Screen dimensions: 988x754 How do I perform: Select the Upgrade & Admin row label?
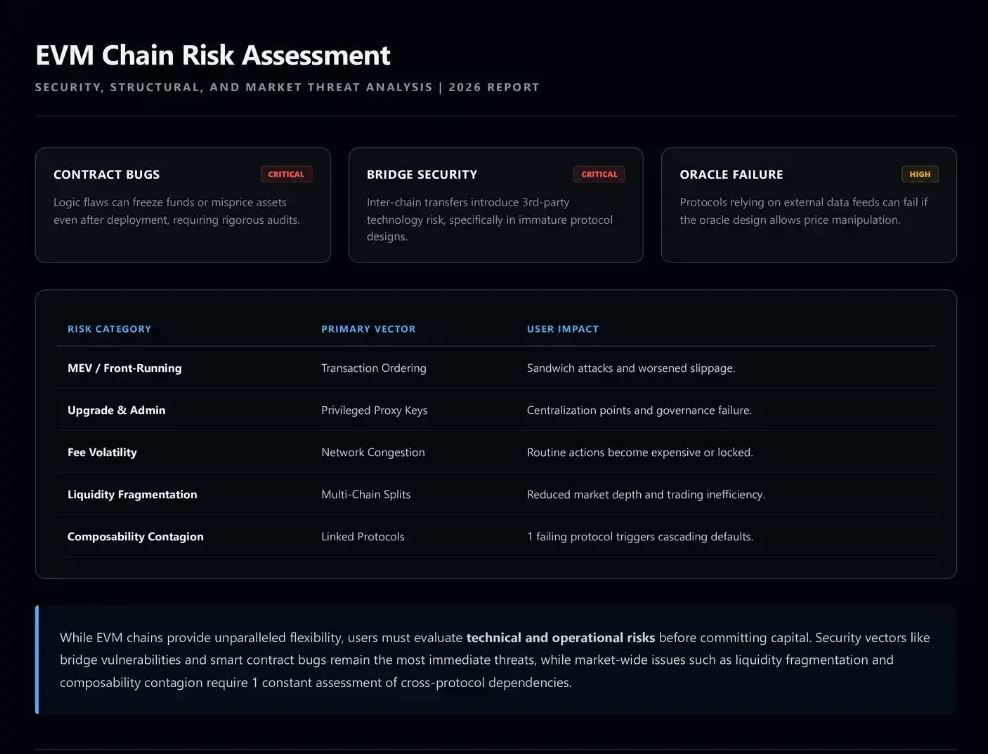coord(117,410)
